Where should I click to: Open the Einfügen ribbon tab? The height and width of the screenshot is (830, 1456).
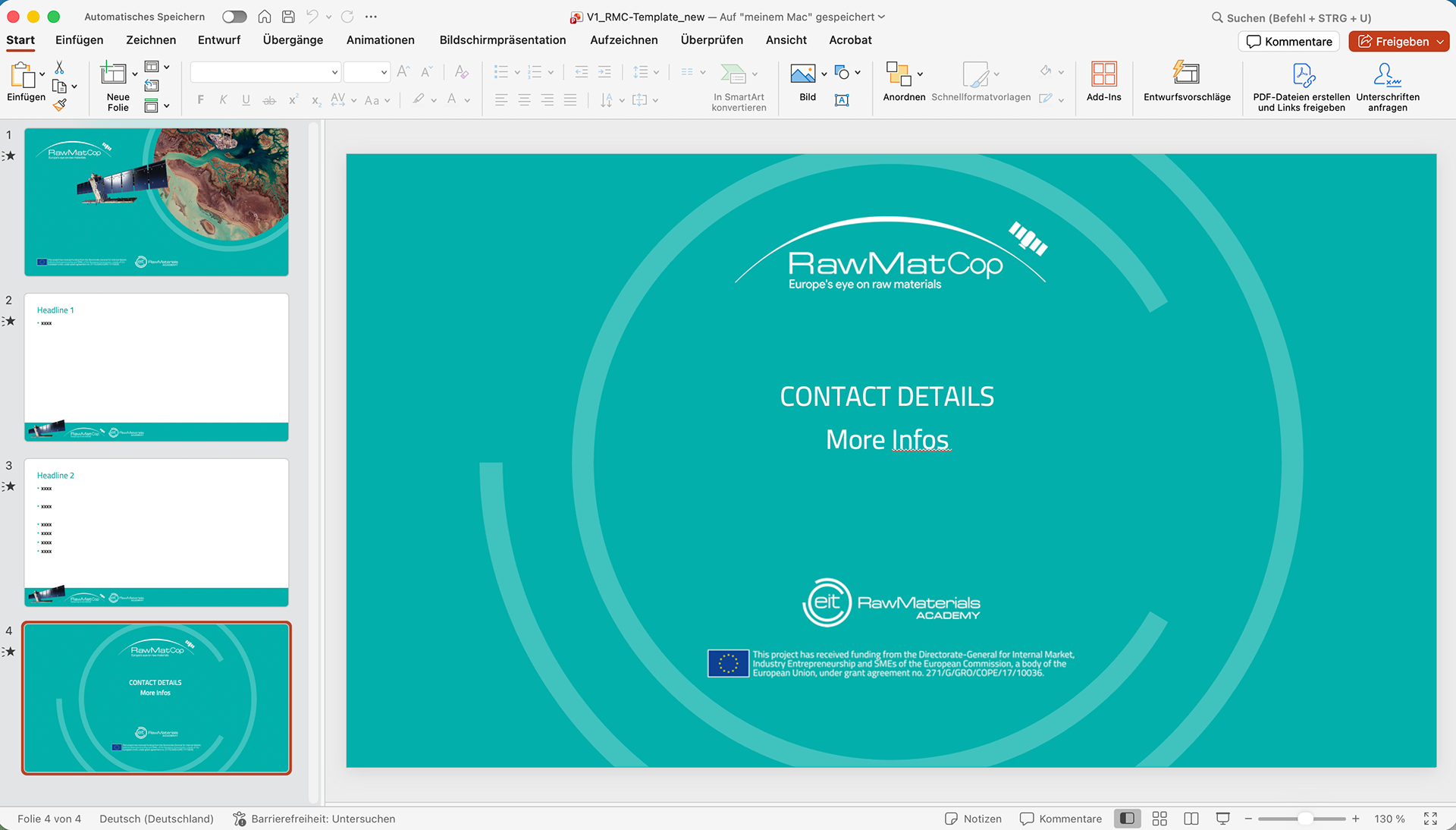[80, 40]
